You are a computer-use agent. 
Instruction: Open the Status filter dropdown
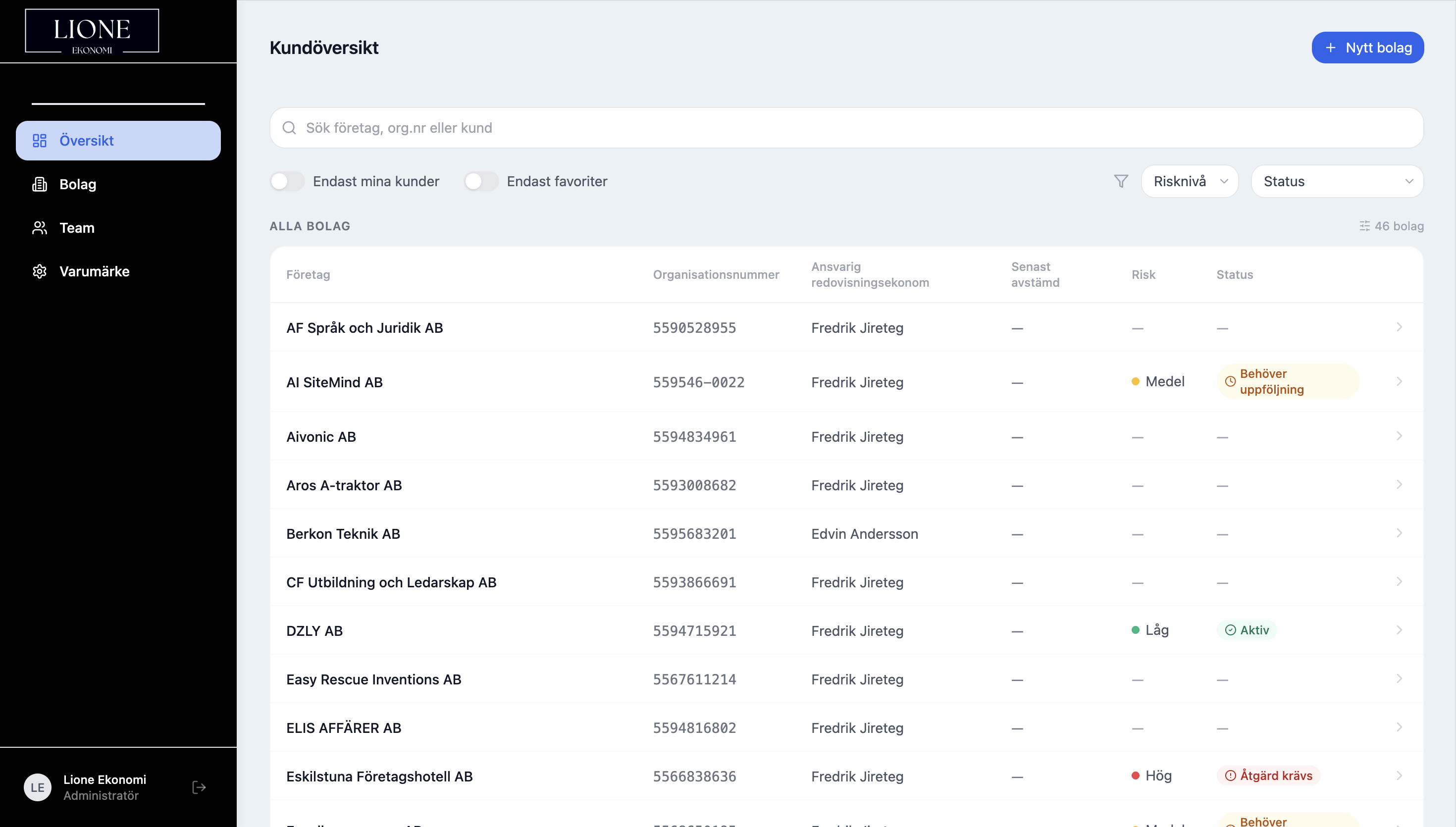(1337, 181)
